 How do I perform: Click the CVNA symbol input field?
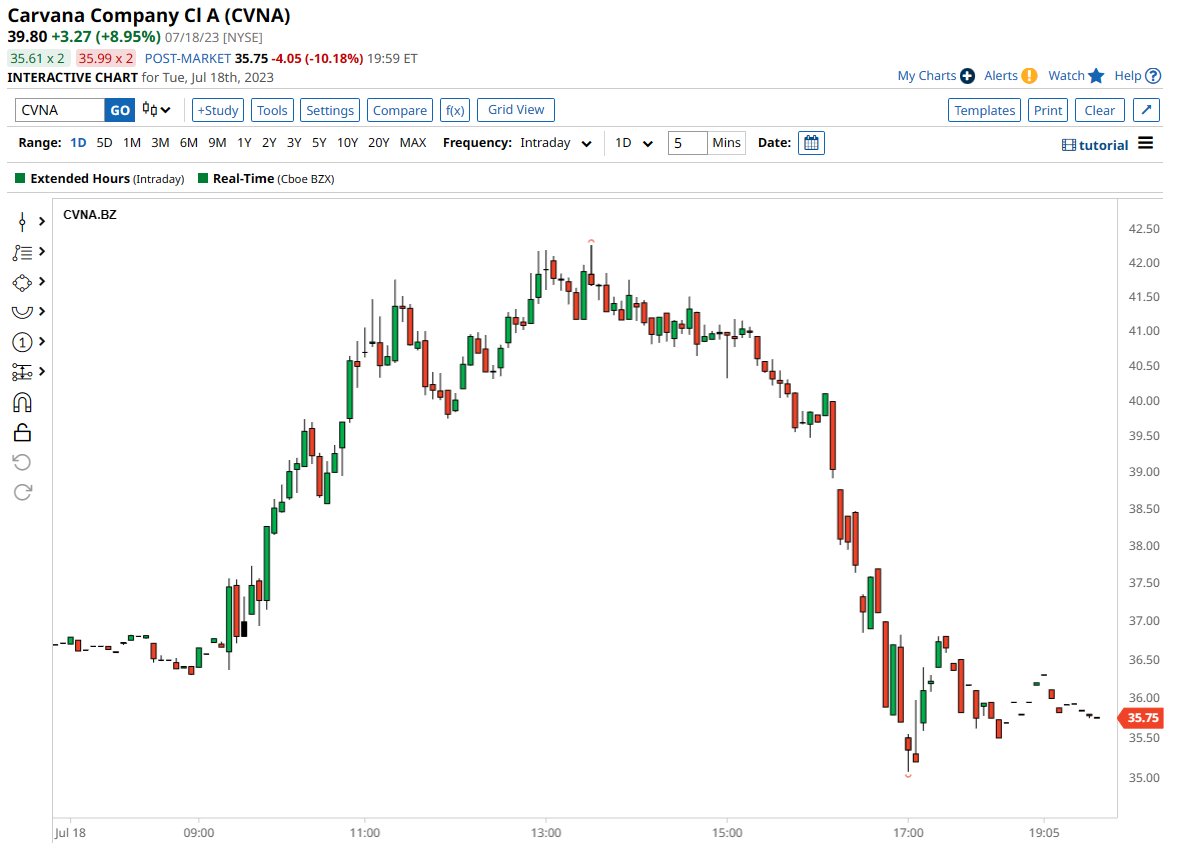click(x=59, y=110)
